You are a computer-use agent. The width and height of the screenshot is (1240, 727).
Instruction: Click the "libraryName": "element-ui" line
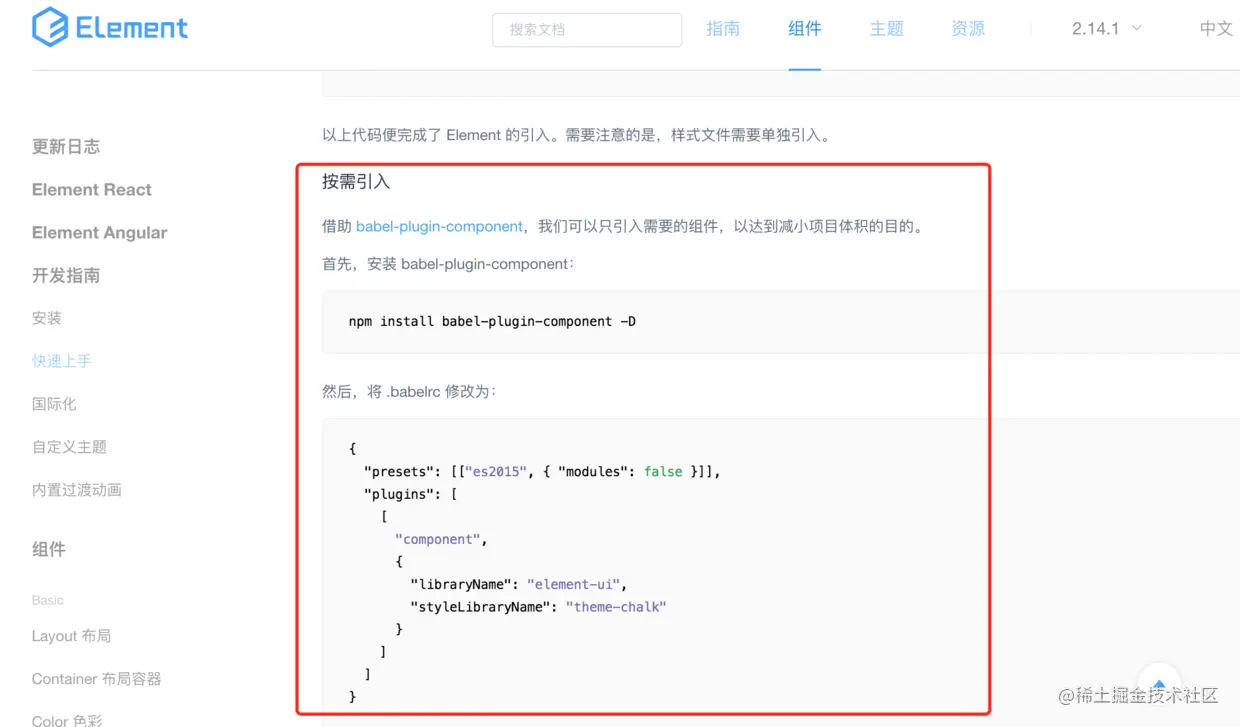(518, 584)
